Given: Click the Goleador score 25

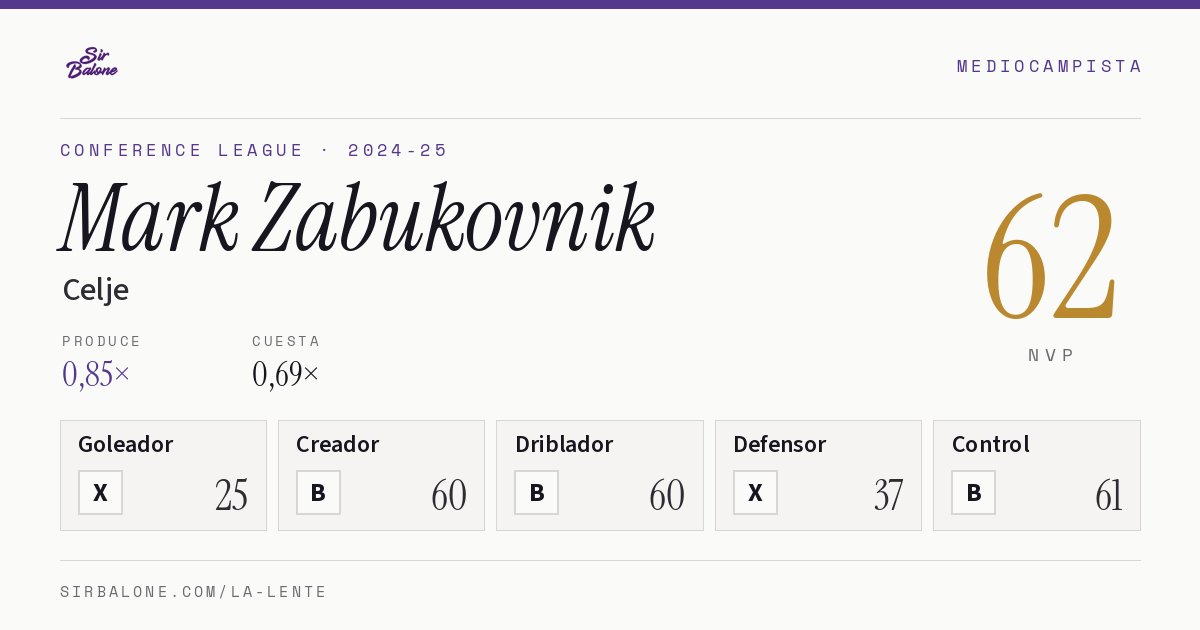Looking at the screenshot, I should click(x=231, y=495).
